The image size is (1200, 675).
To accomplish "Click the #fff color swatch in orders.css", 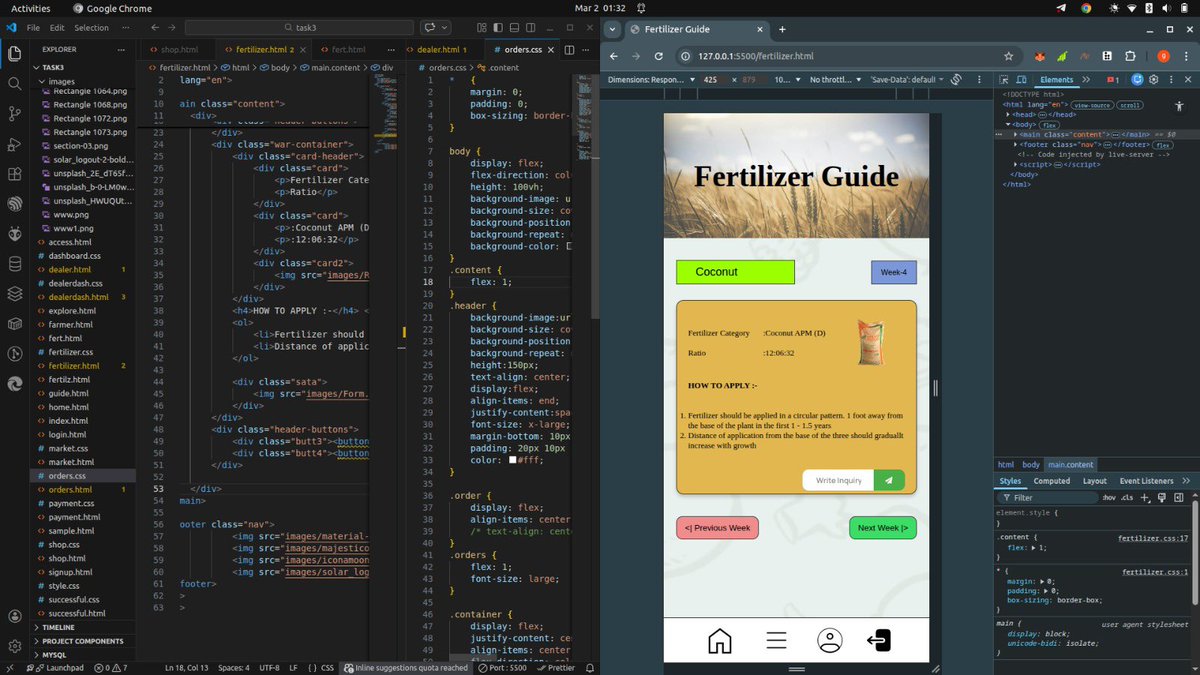I will point(513,460).
